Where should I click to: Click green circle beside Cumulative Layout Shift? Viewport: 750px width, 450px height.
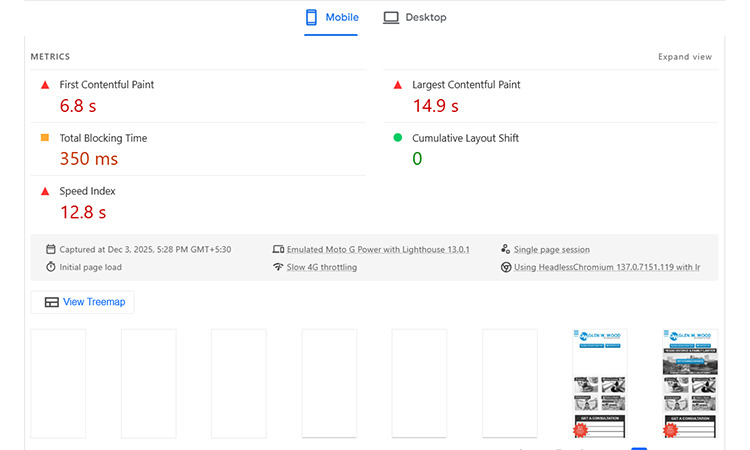397,138
